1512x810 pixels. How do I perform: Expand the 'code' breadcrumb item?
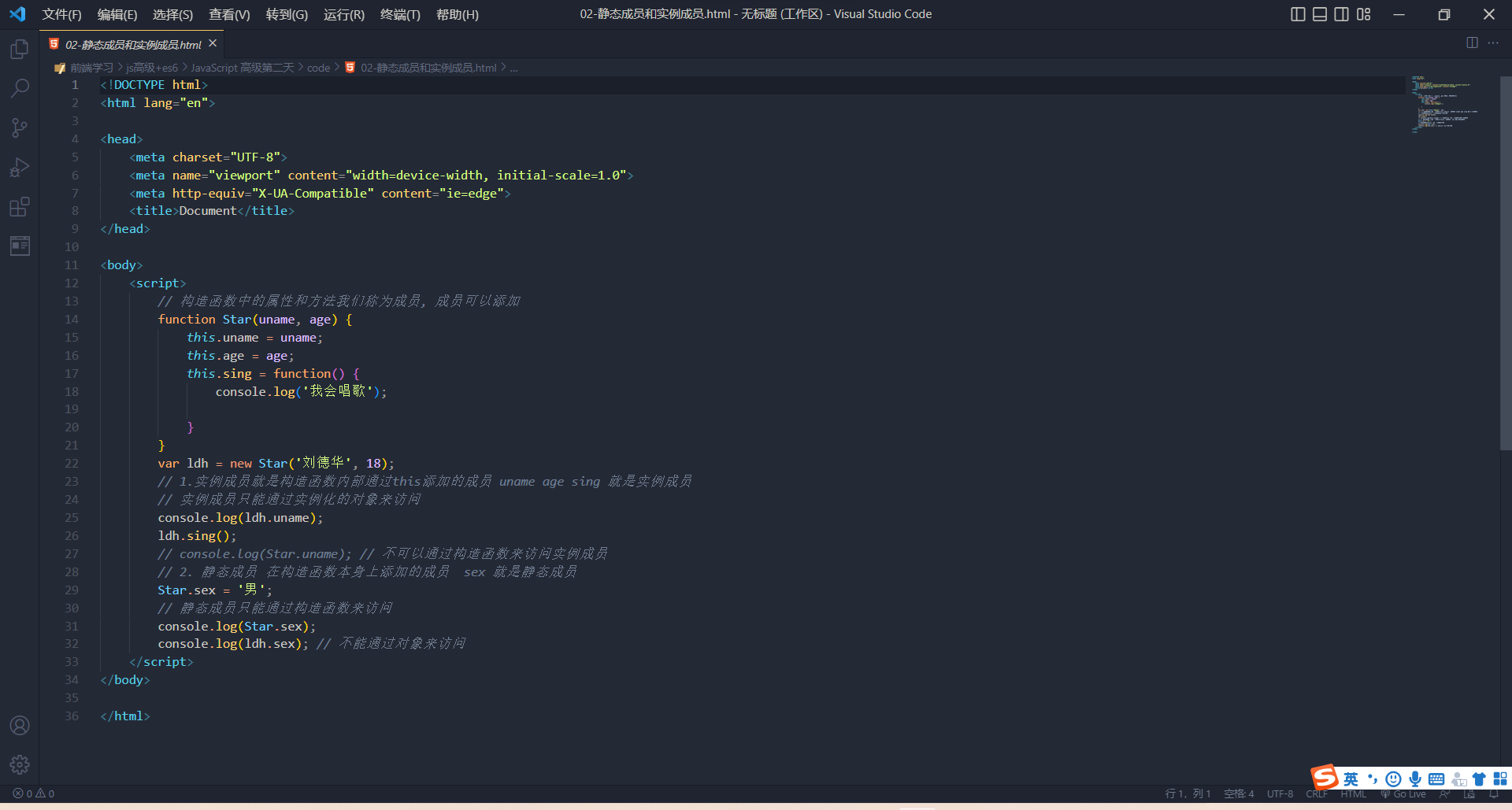coord(318,68)
